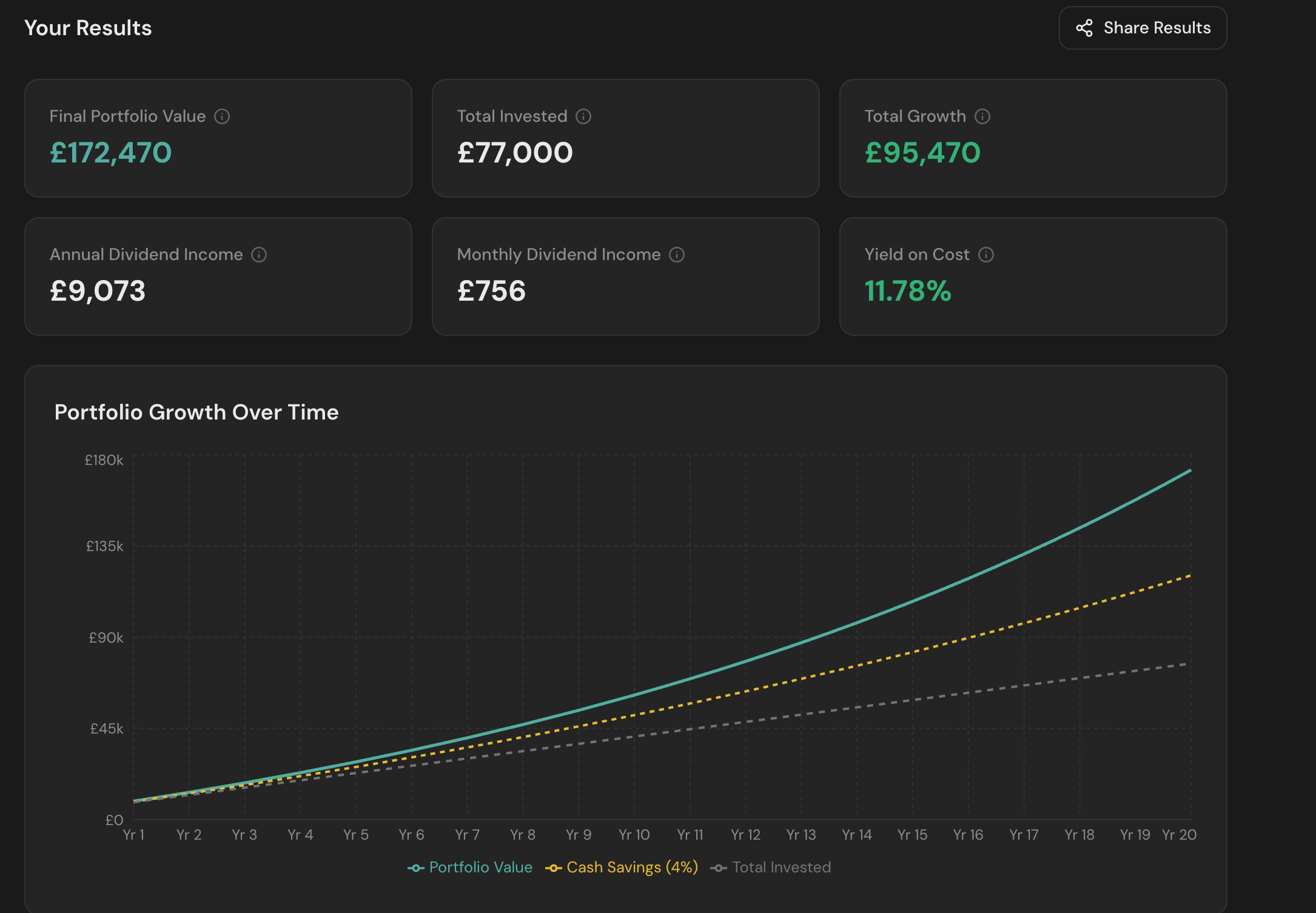Viewport: 1316px width, 913px height.
Task: Open info icon beside Total Invested
Action: (583, 116)
